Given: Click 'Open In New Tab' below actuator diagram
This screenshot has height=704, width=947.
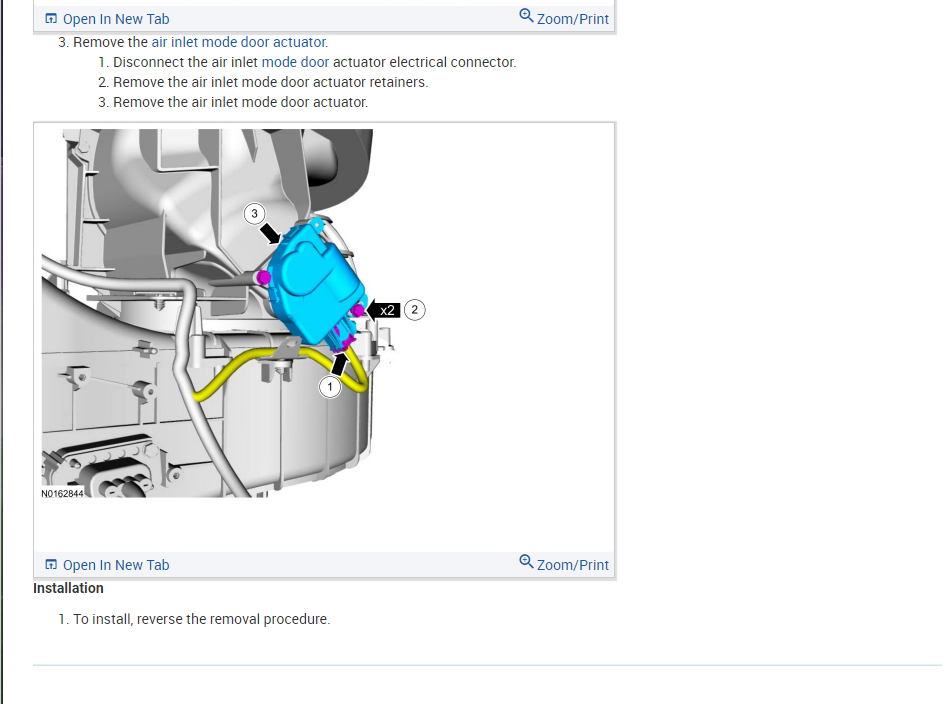Looking at the screenshot, I should click(x=116, y=565).
